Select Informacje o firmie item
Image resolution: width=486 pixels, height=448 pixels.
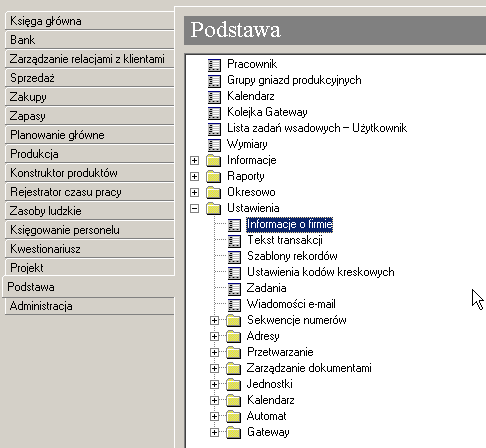tap(289, 224)
